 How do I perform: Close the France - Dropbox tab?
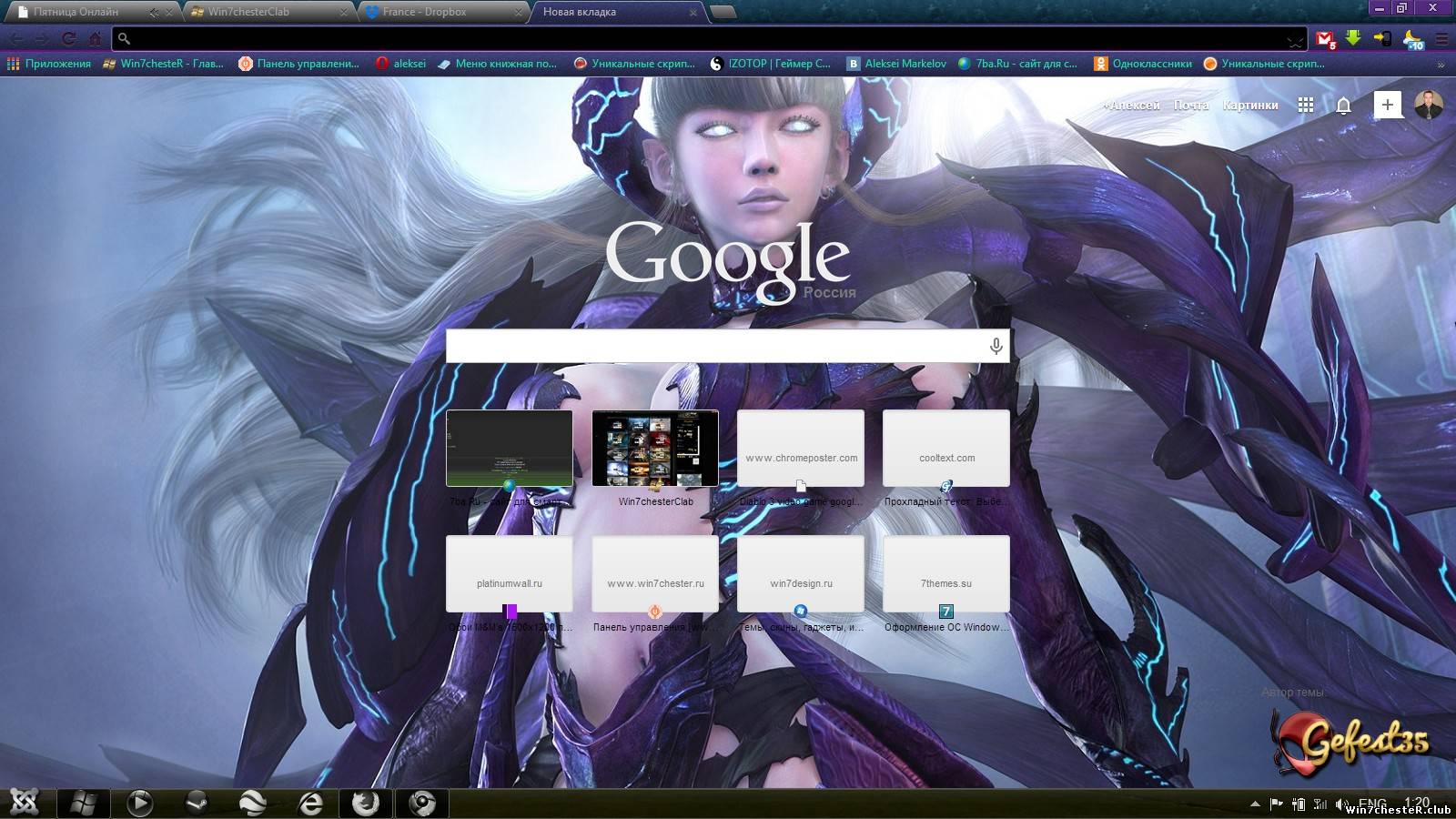tap(519, 13)
